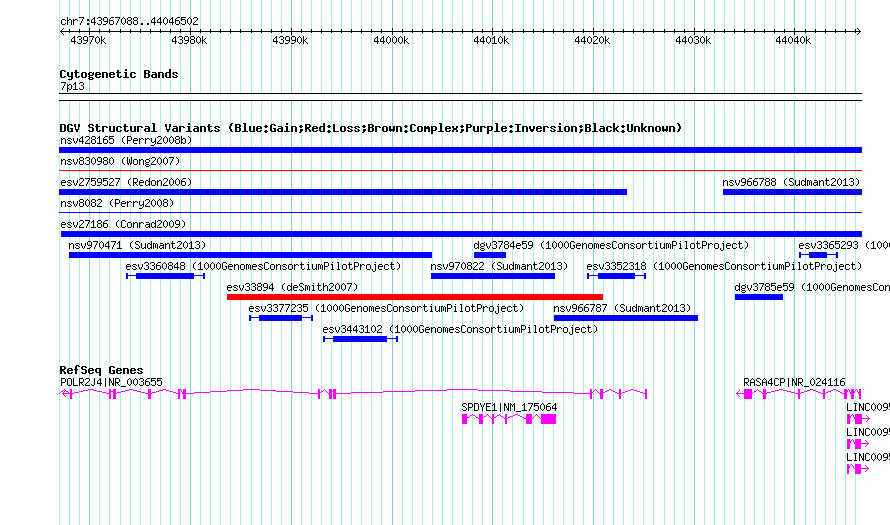Select the thick red esv33894 loss bar

click(415, 297)
